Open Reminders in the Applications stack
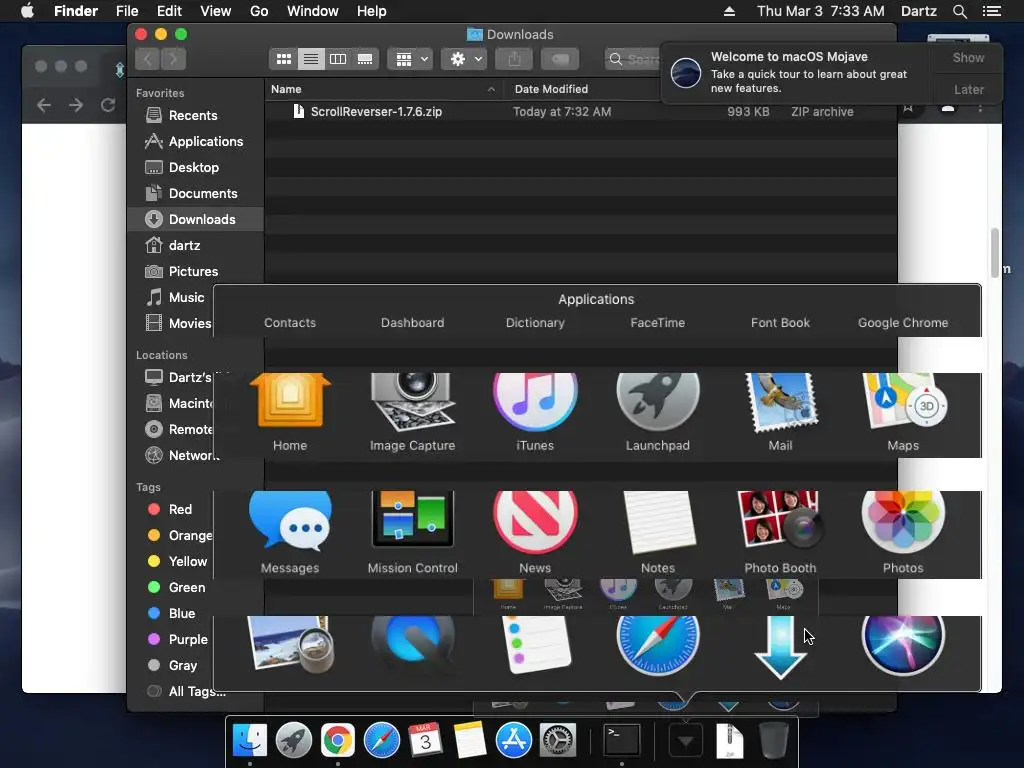The width and height of the screenshot is (1024, 768). pos(535,645)
